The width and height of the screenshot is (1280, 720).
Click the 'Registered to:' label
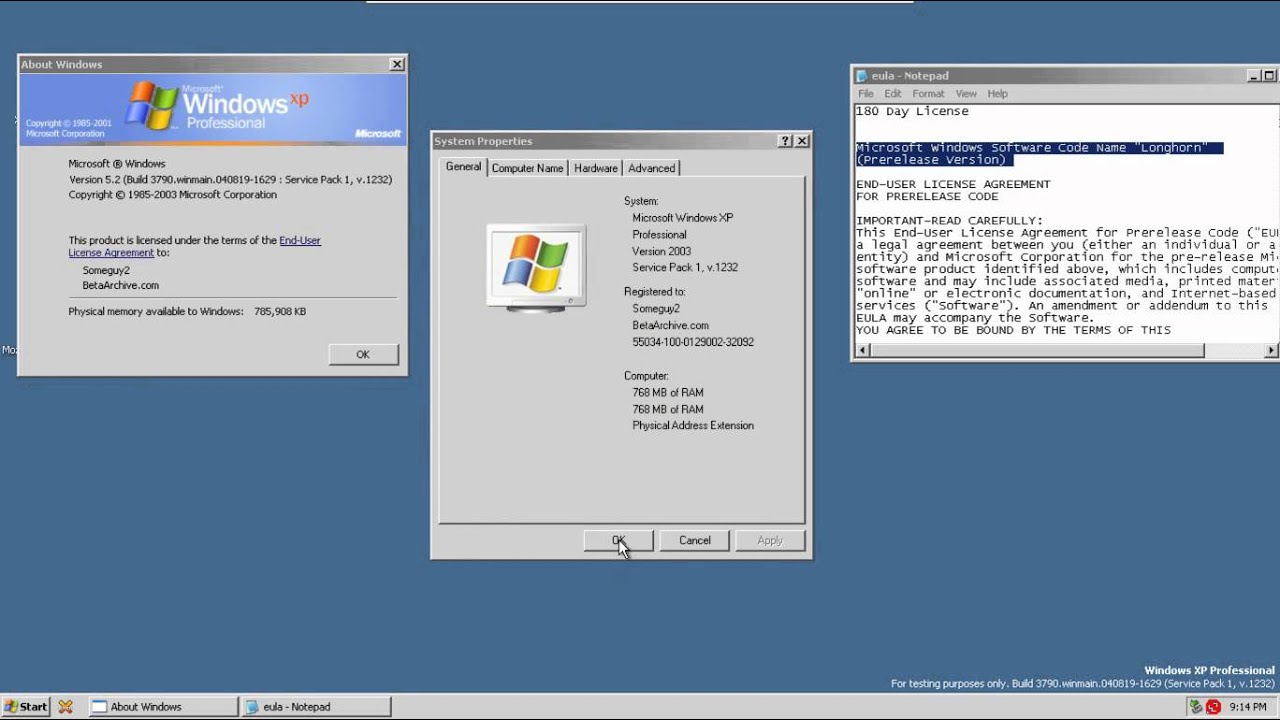point(654,292)
